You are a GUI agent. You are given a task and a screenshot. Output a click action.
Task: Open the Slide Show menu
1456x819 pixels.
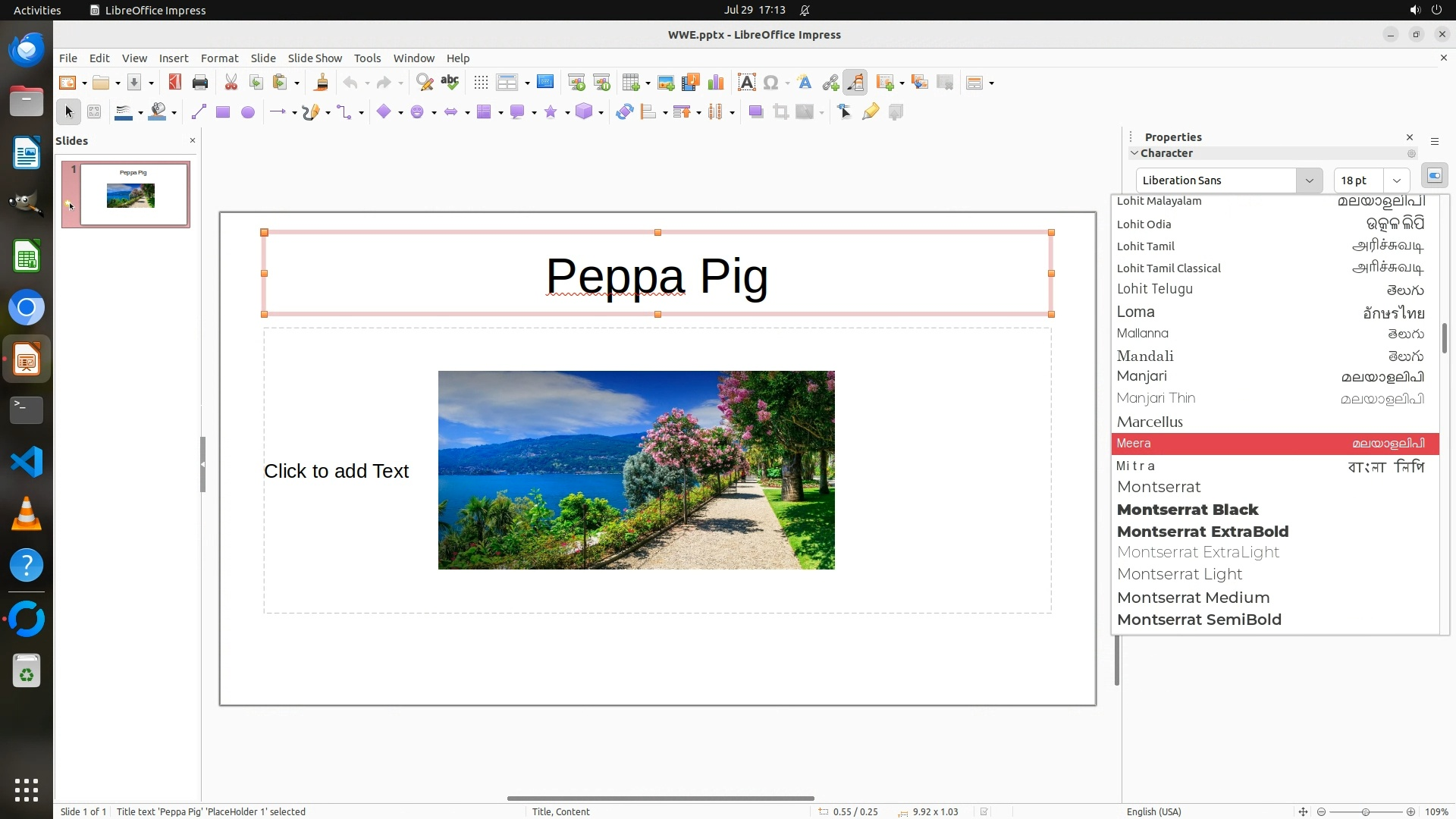315,58
